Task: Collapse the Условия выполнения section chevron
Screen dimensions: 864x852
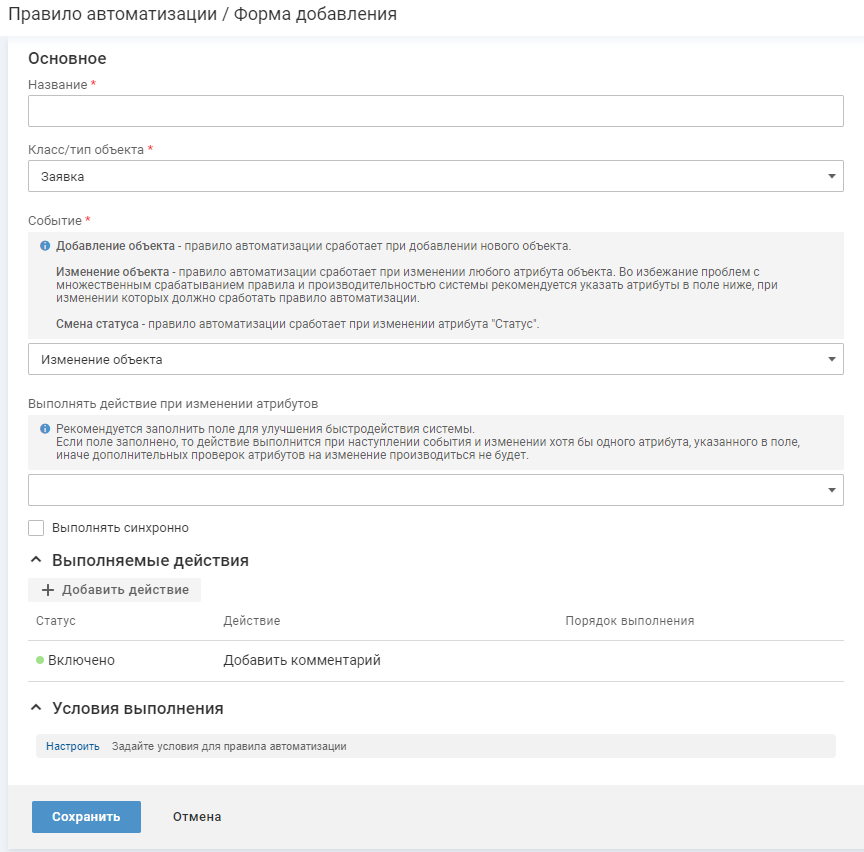Action: pos(36,708)
